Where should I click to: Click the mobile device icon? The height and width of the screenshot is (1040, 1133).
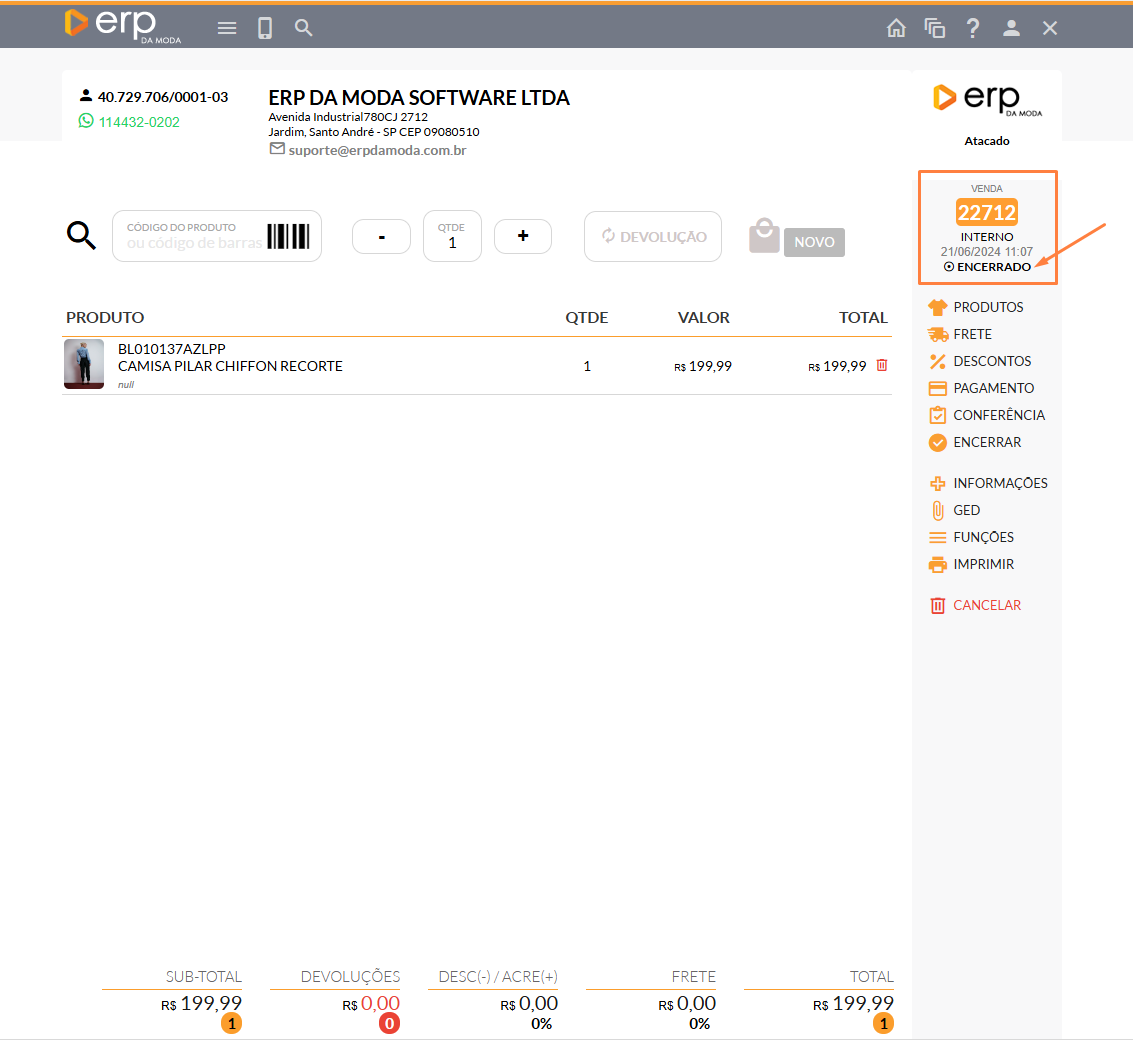tap(265, 28)
